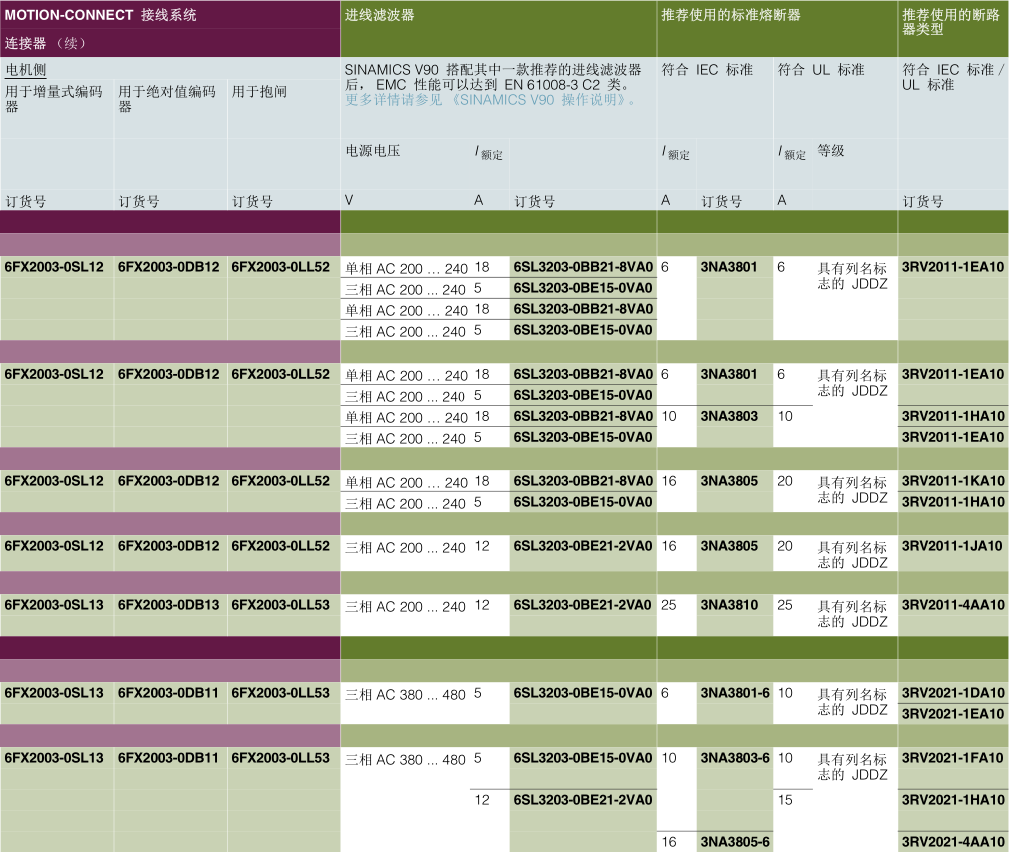Click fuse order number 3NA3810

(x=729, y=605)
